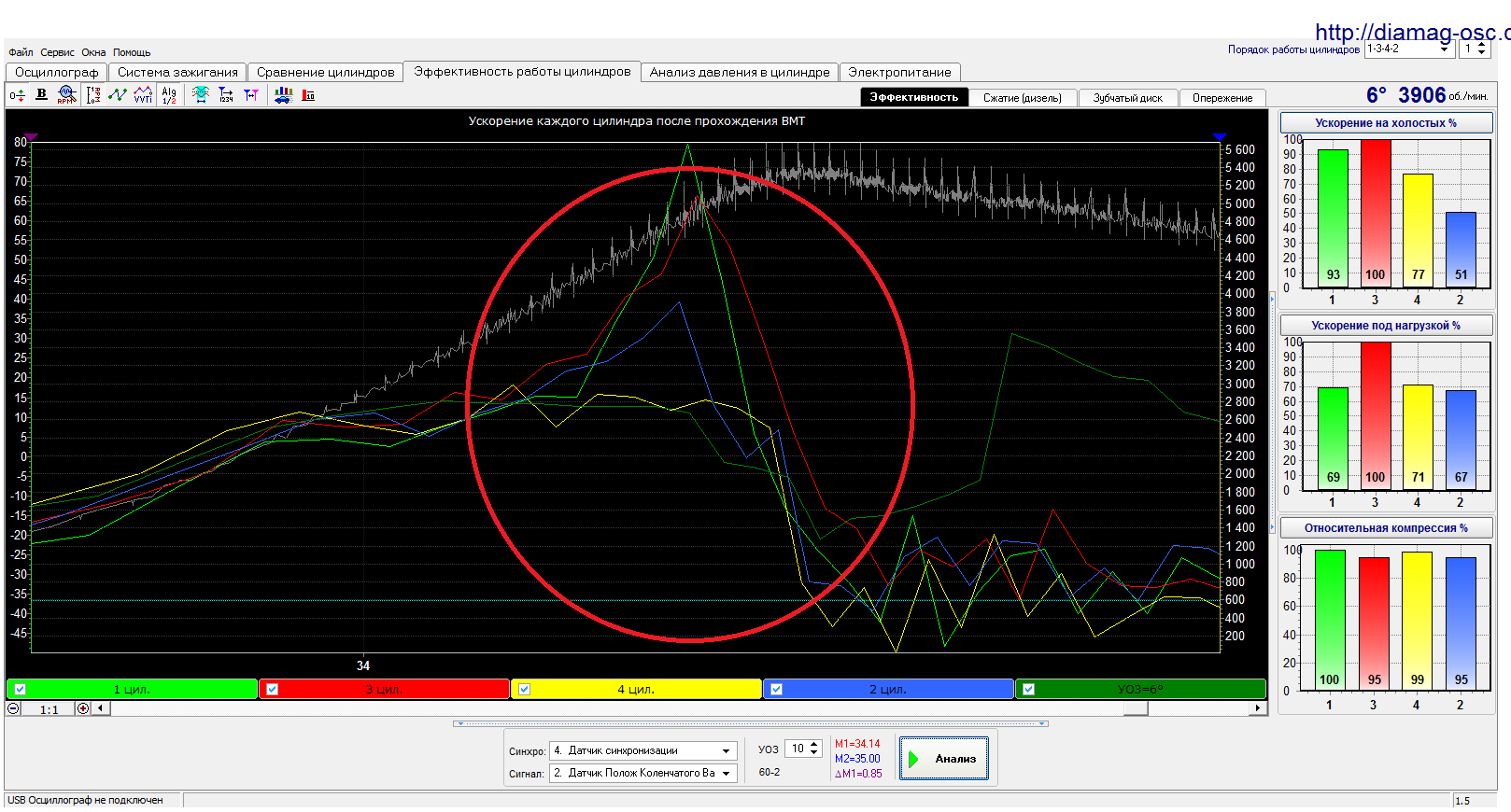Open the Электропитание tab
Viewport: 1511px width, 812px height.
pyautogui.click(x=899, y=72)
